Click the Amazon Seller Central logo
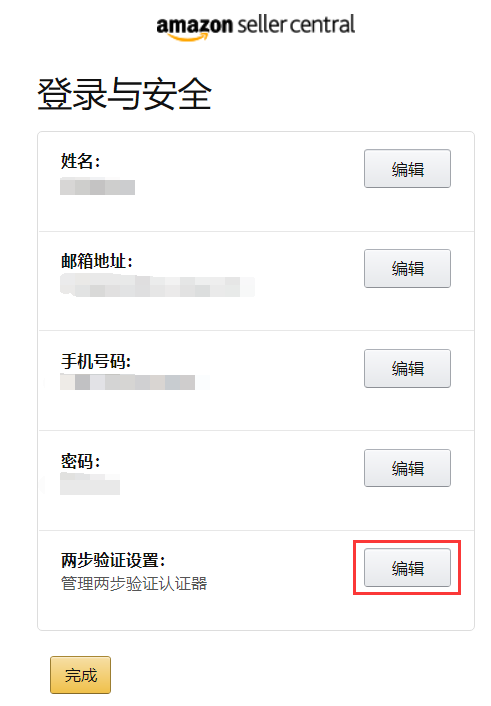This screenshot has width=491, height=706. tap(255, 27)
